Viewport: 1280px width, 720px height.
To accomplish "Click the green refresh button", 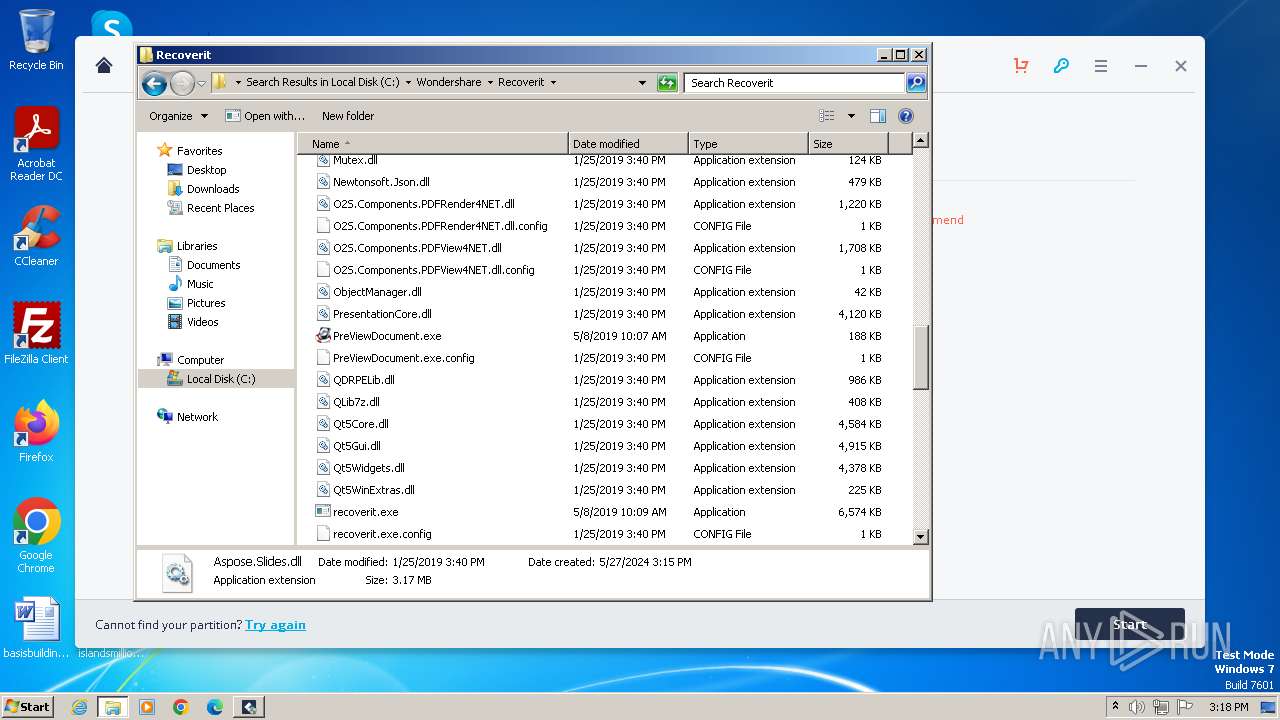I will click(x=667, y=83).
